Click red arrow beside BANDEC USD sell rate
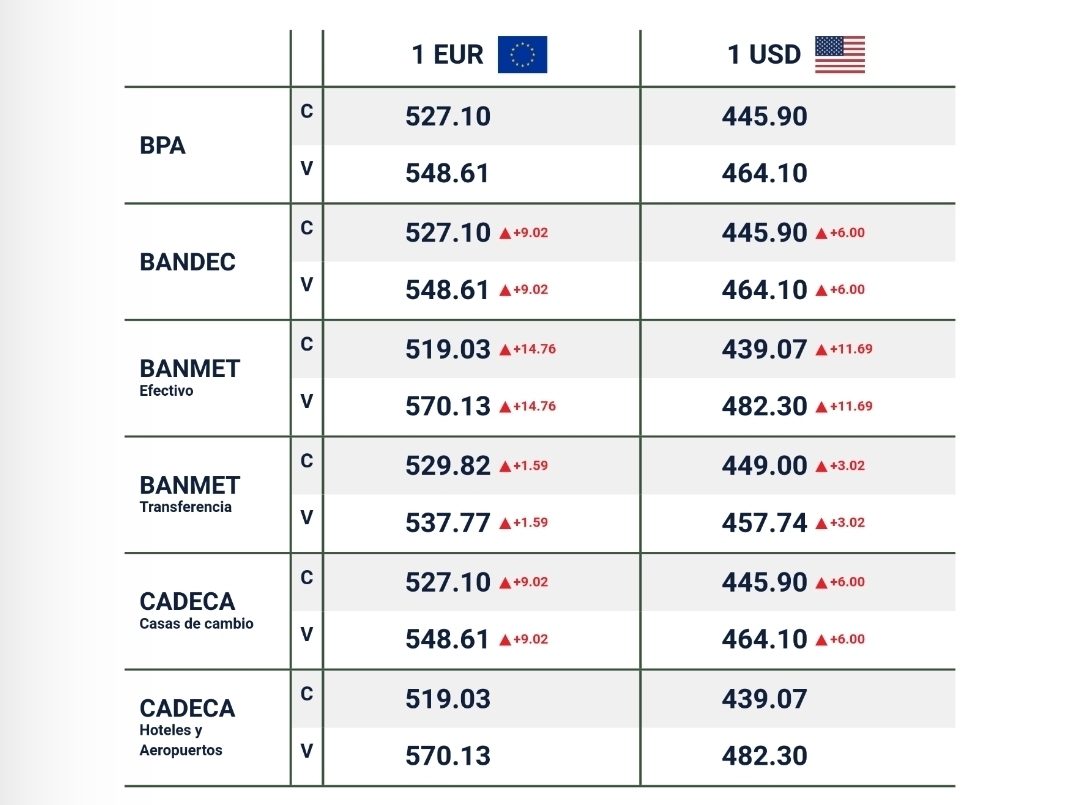 [821, 291]
